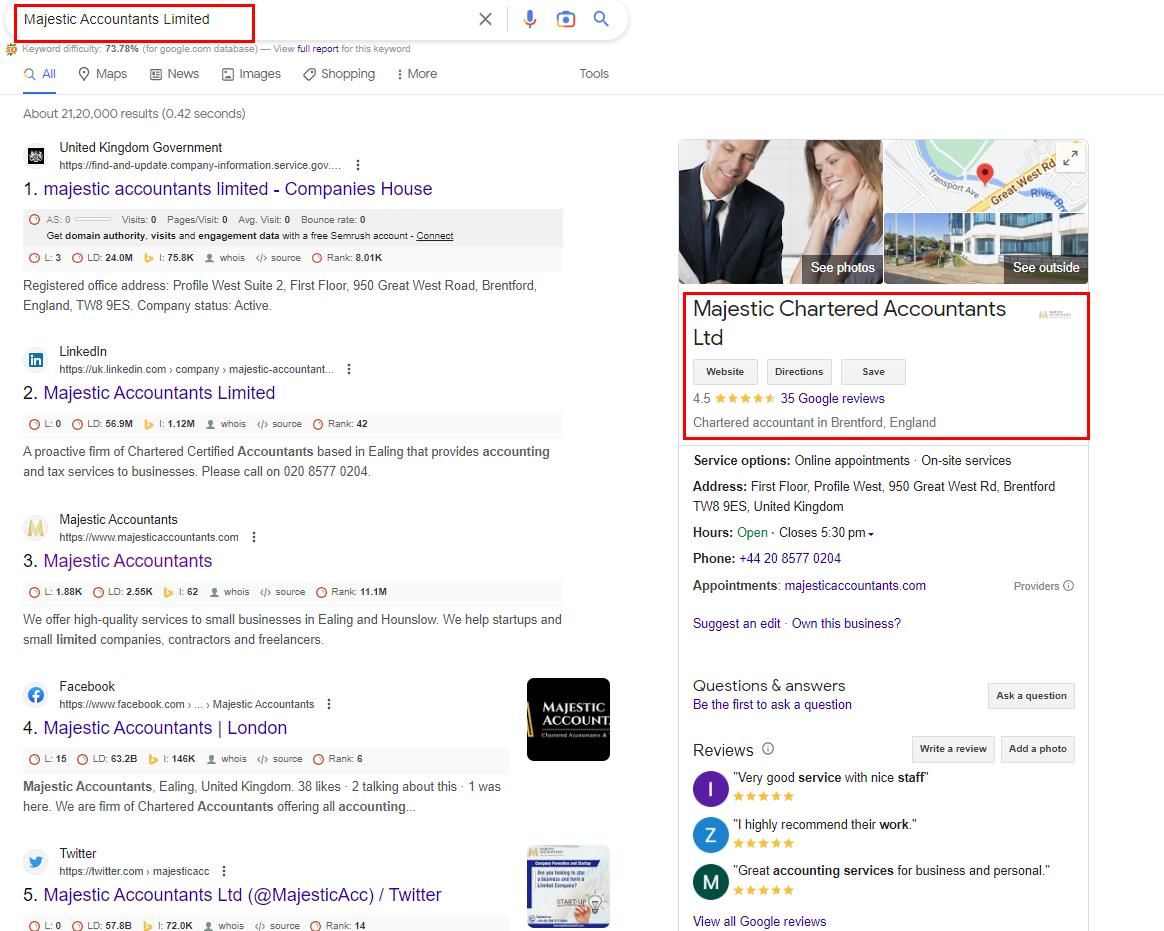1164x931 pixels.
Task: Open options menu for Facebook result
Action: [329, 704]
